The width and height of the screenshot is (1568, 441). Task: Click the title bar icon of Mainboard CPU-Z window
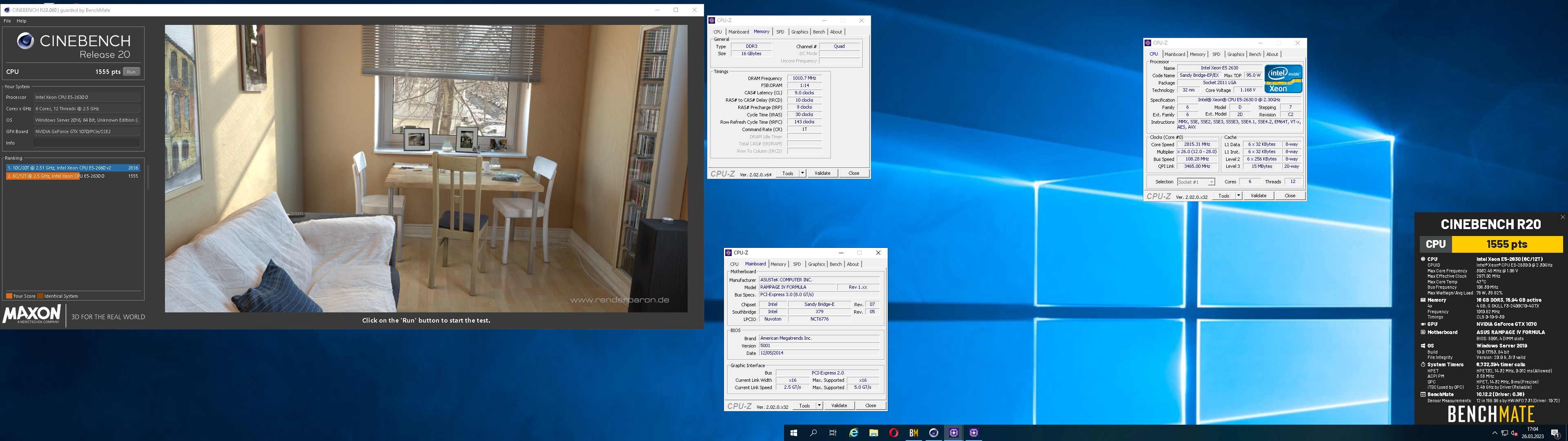click(x=728, y=253)
